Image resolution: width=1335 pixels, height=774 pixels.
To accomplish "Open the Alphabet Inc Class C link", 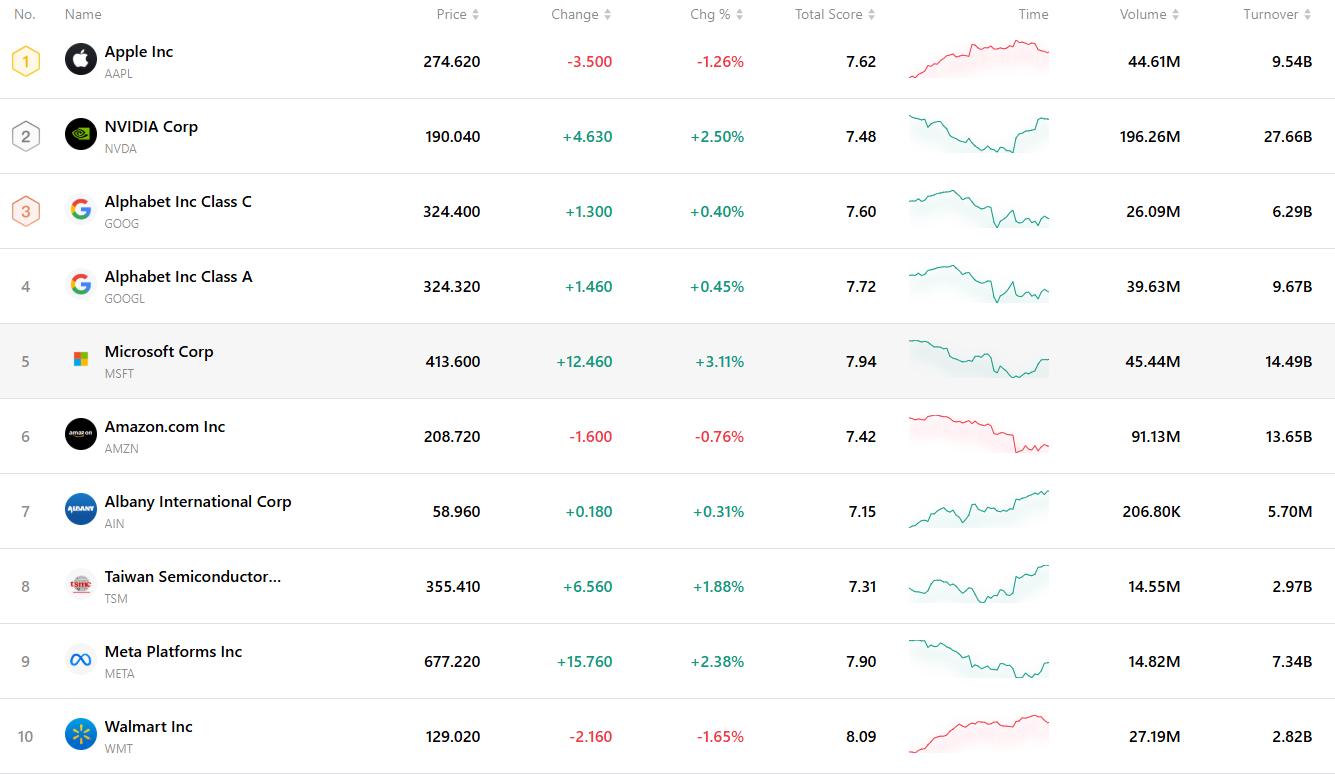I will tap(178, 202).
